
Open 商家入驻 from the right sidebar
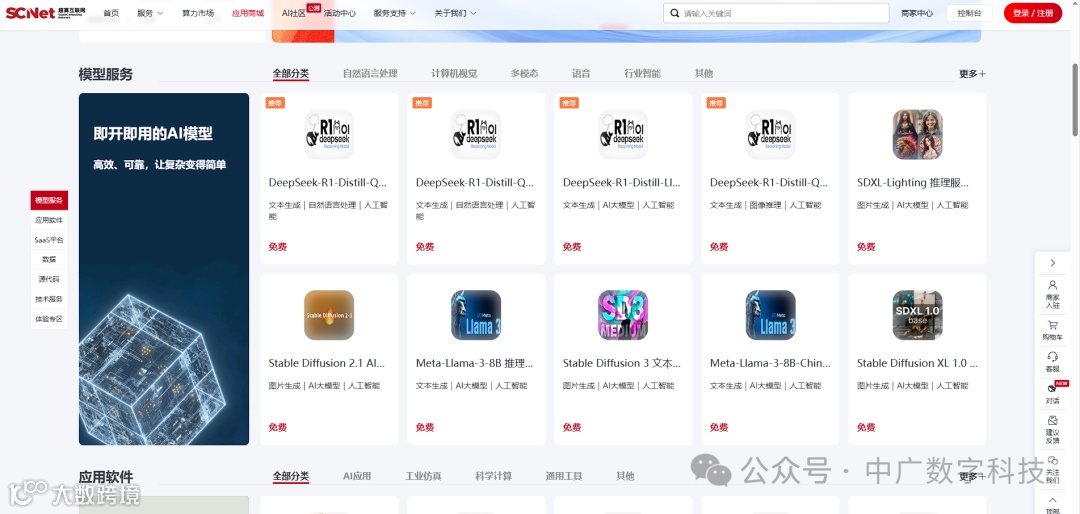coord(1052,294)
